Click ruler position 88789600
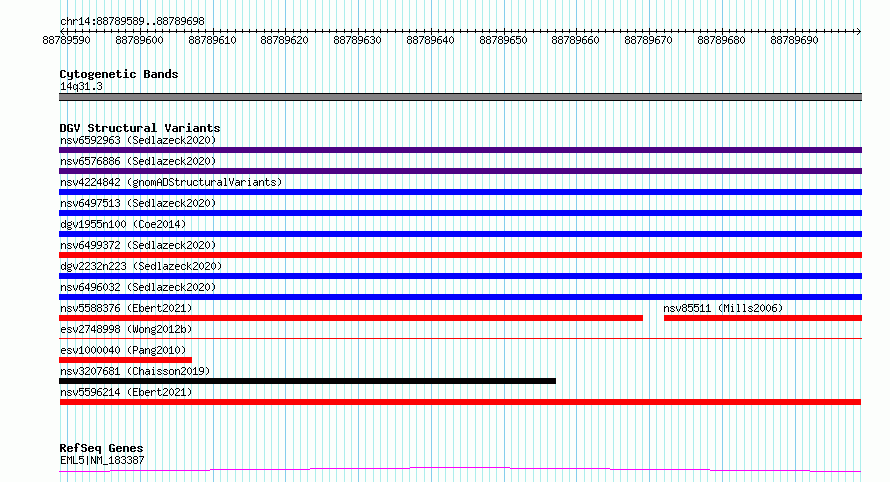This screenshot has width=890, height=482. click(139, 40)
